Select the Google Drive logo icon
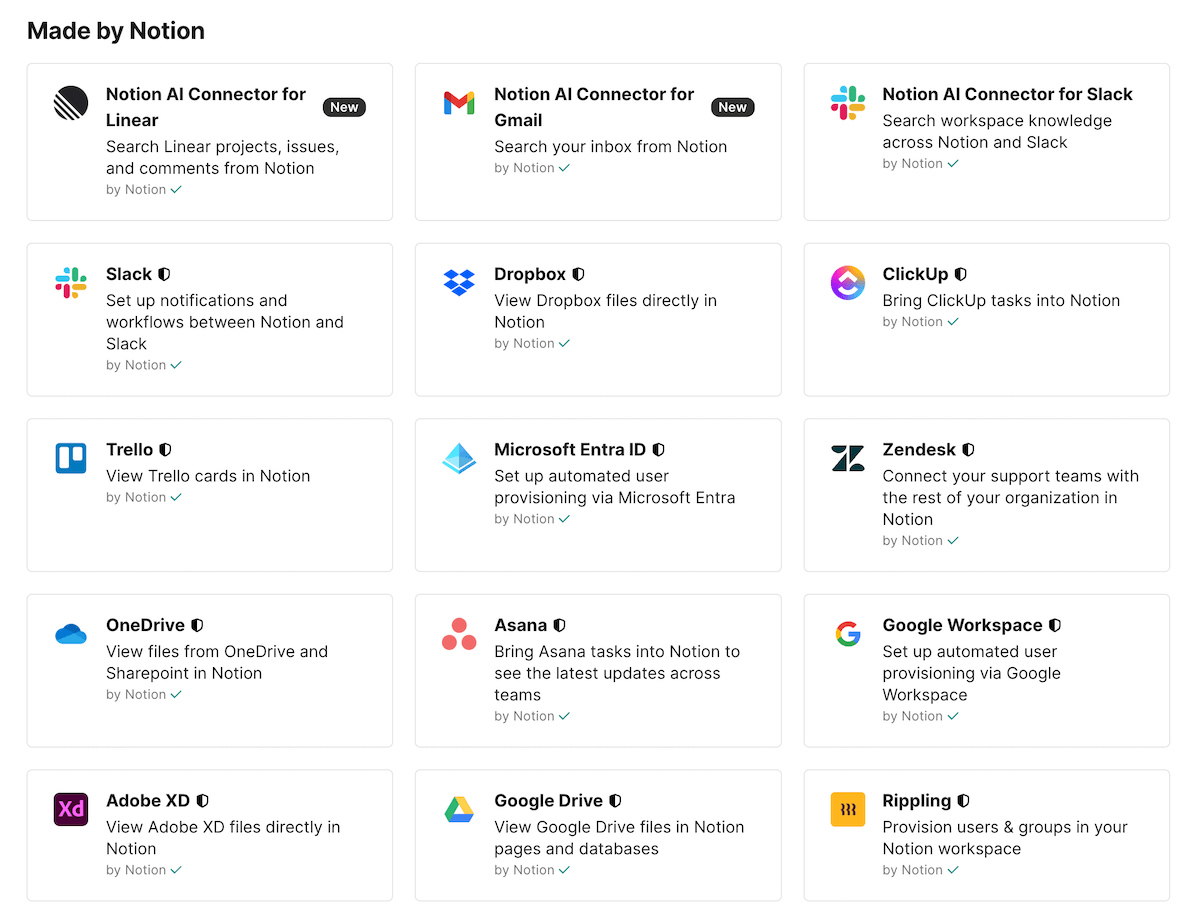1200x921 pixels. (x=459, y=810)
